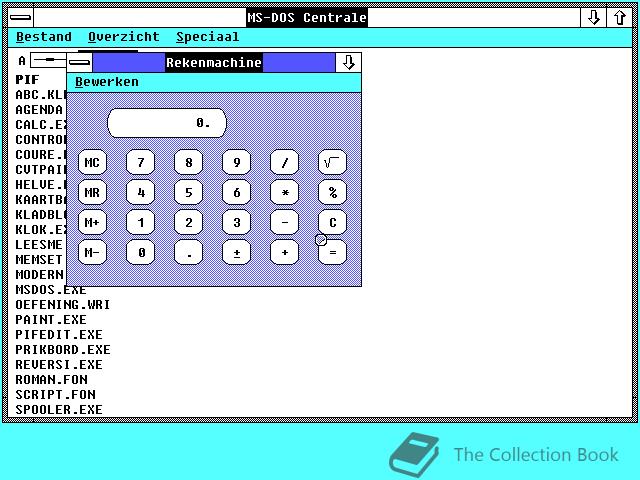Select file PIFEDIT.EXE
The image size is (640, 480).
pos(59,335)
